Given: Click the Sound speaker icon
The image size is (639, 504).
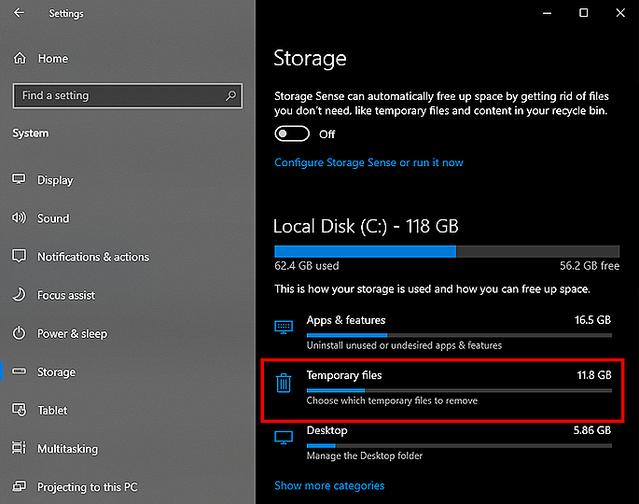Looking at the screenshot, I should pos(19,218).
